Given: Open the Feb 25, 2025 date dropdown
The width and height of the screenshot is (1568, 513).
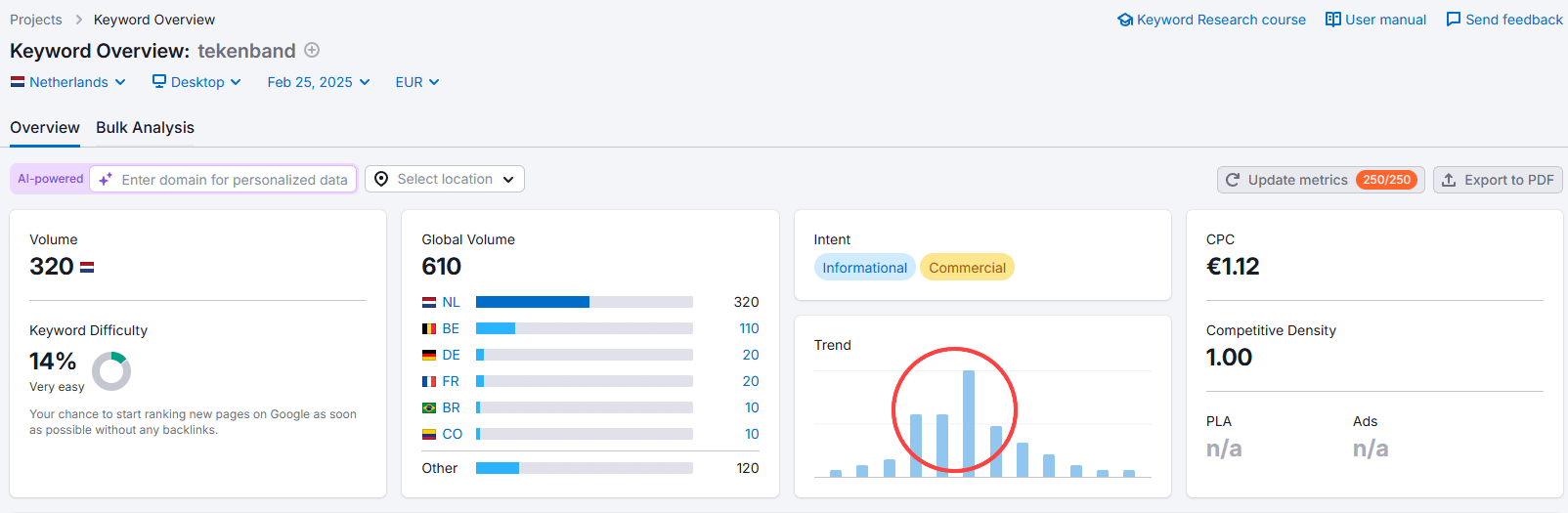Looking at the screenshot, I should click(x=319, y=82).
